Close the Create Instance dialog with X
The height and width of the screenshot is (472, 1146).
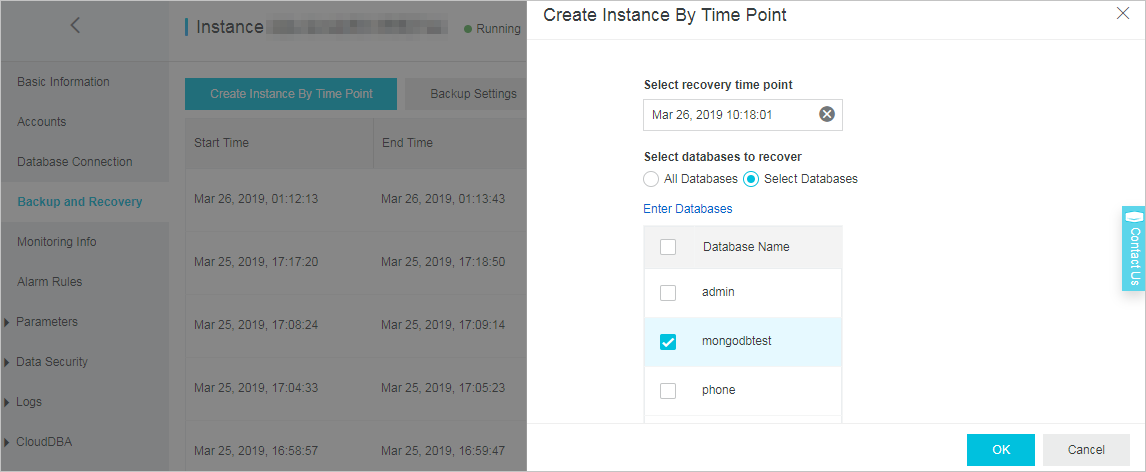point(1123,13)
